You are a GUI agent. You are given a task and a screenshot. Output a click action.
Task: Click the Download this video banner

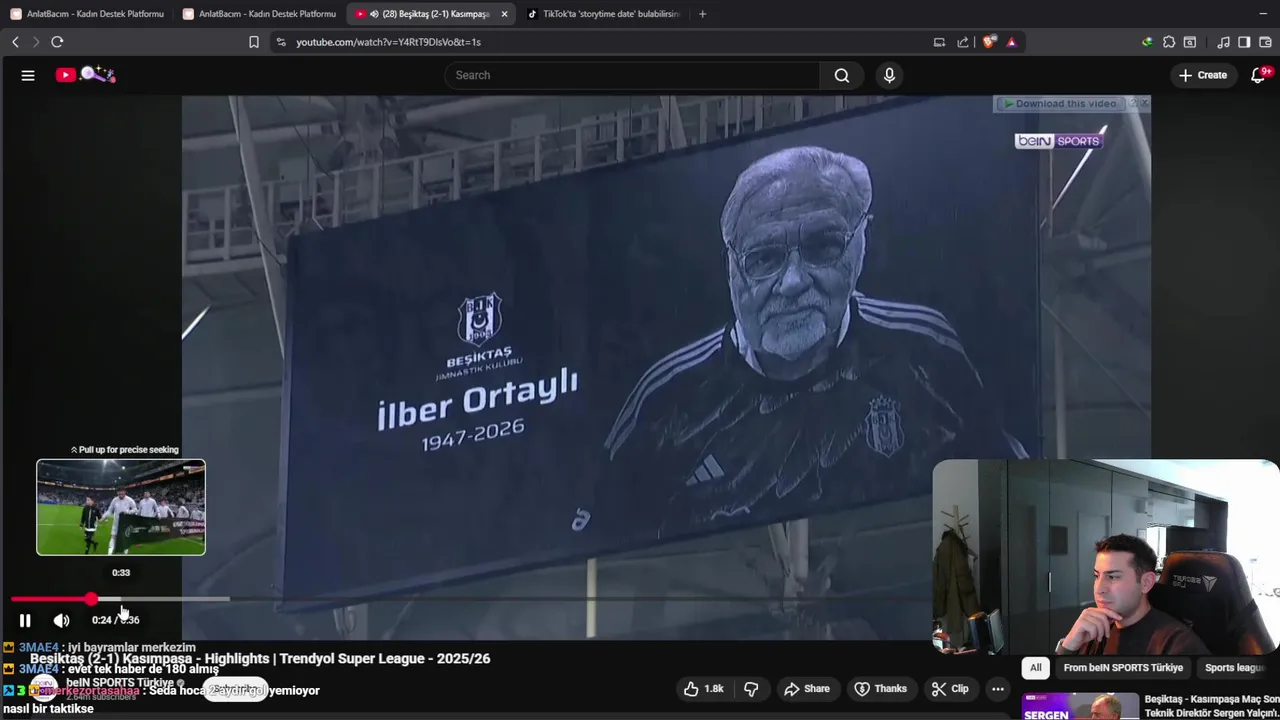point(1060,104)
